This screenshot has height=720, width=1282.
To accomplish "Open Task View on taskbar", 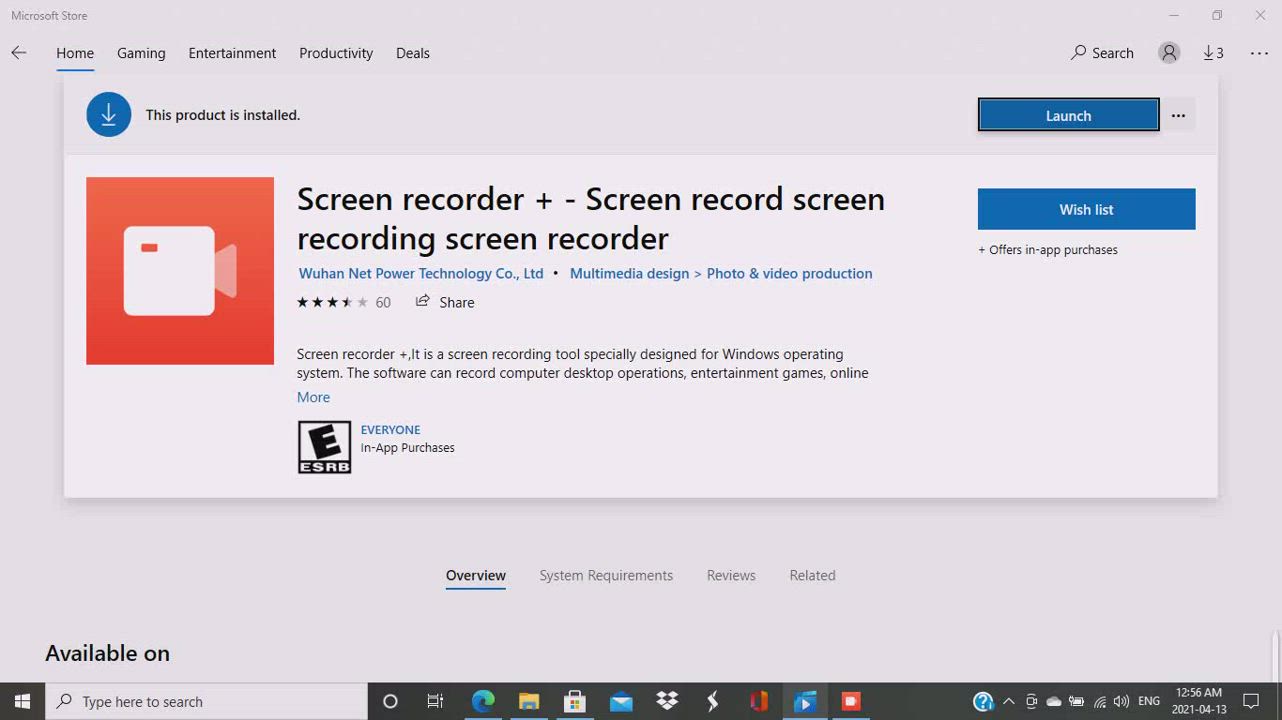I will pos(435,701).
